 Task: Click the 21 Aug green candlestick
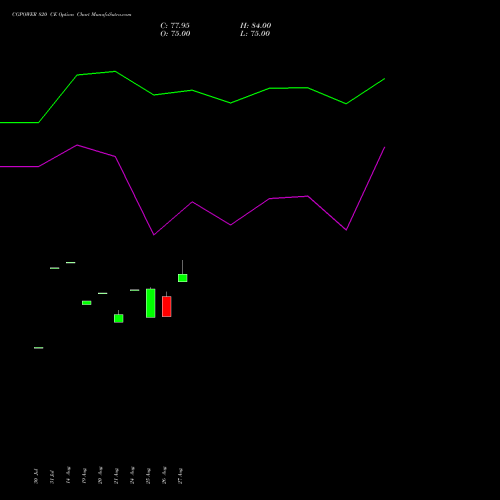click(x=118, y=318)
